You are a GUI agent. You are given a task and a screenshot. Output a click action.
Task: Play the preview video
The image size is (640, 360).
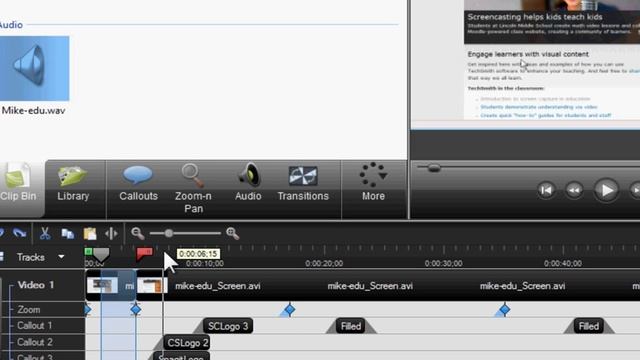[607, 190]
